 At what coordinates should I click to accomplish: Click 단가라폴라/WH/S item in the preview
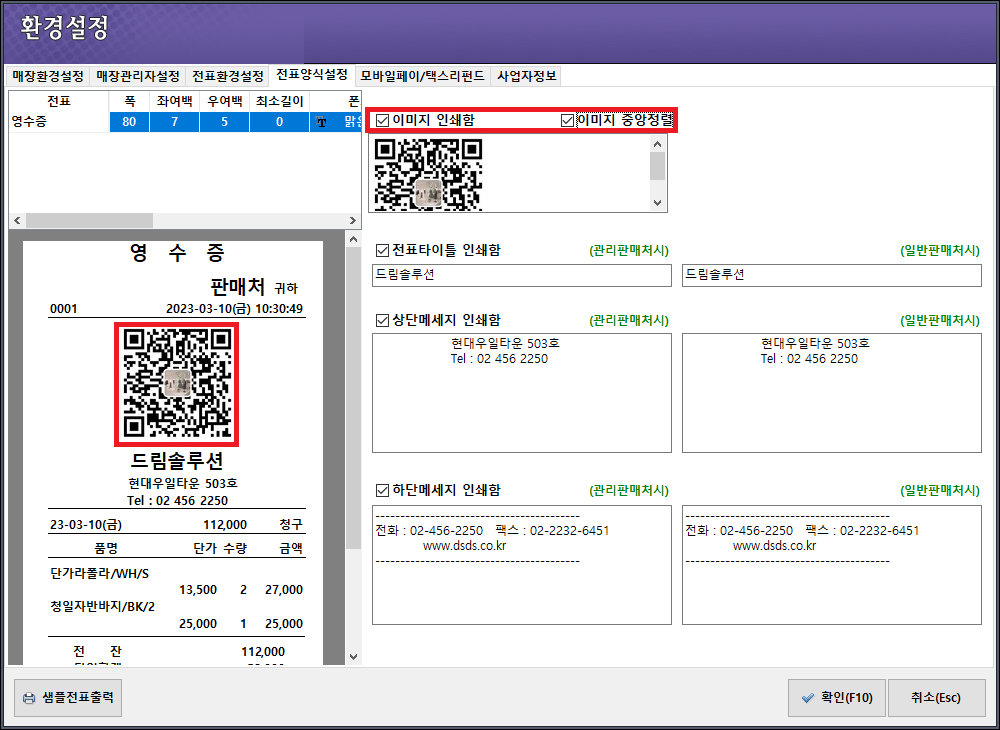click(99, 573)
